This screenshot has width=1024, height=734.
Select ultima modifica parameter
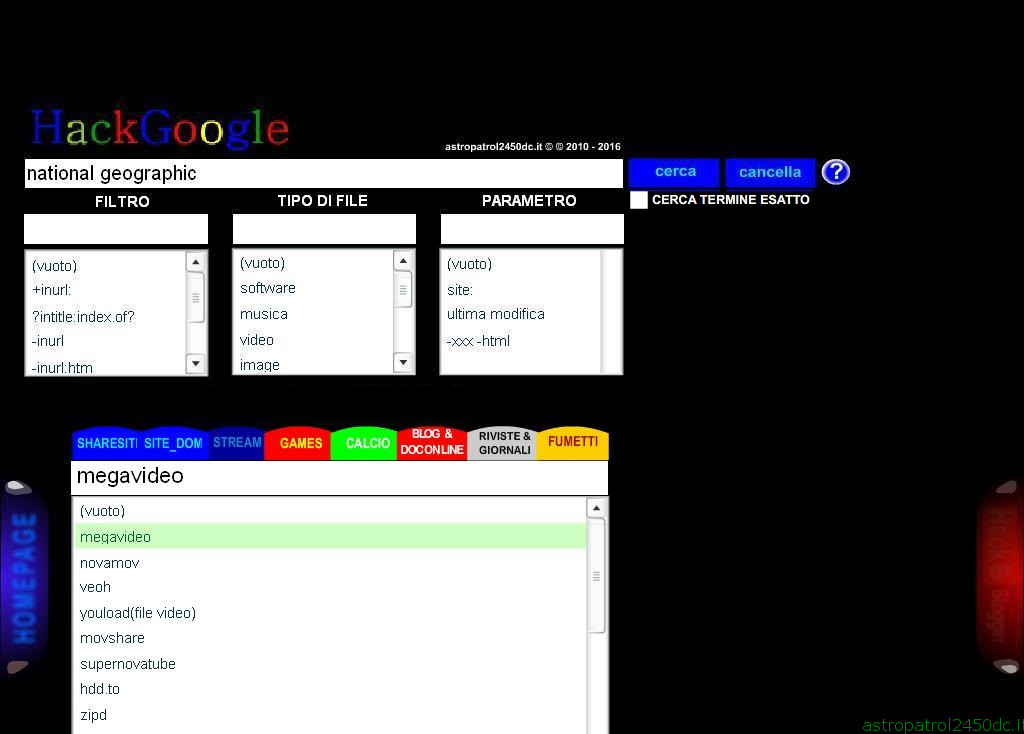[x=521, y=314]
